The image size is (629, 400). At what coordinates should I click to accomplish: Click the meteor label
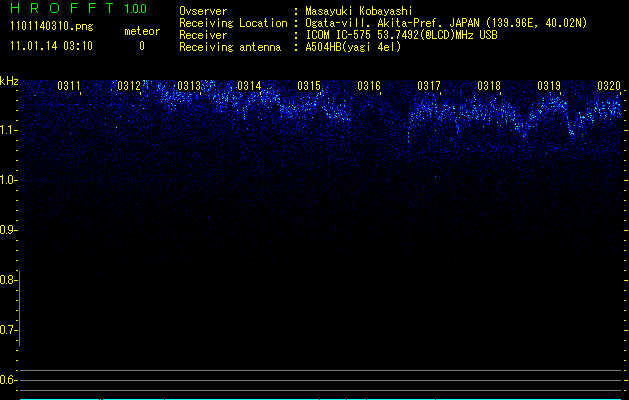[x=142, y=31]
